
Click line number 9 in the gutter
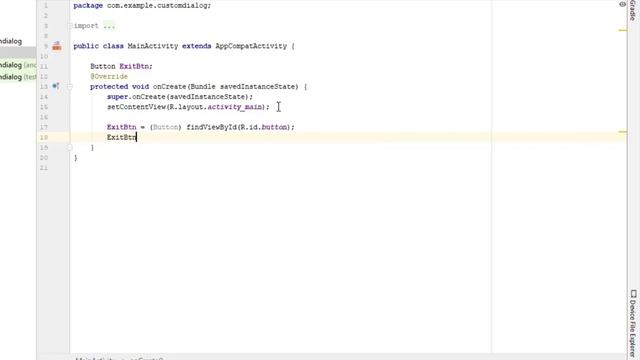(x=46, y=46)
